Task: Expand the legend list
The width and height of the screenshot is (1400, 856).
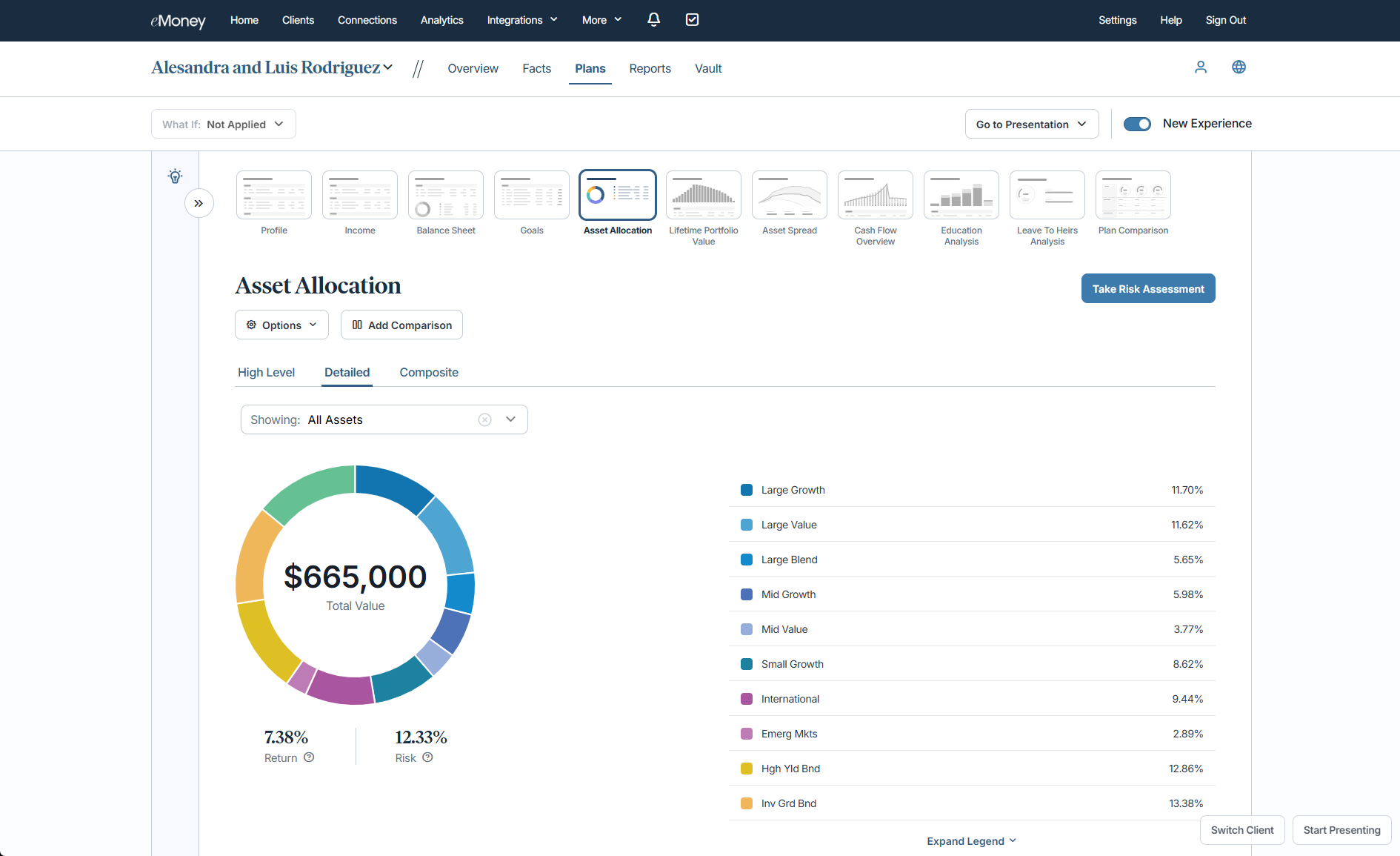Action: [x=971, y=840]
